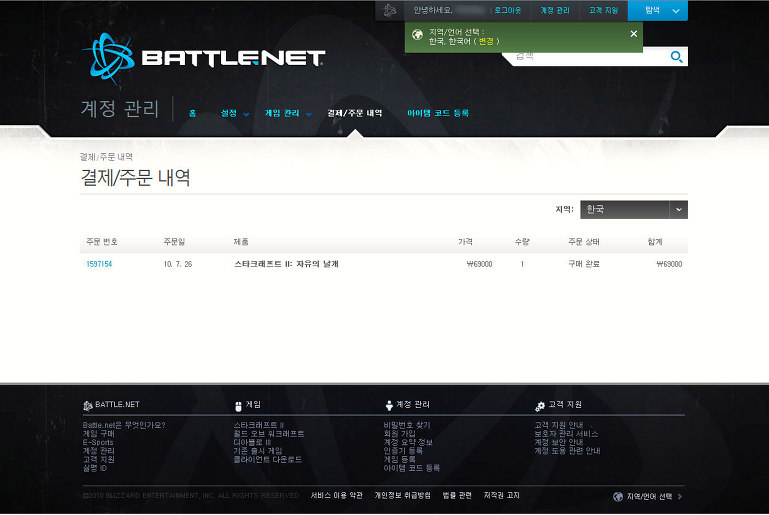Screen dimensions: 769x515
Task: Open the 지역 한국 region dropdown
Action: pyautogui.click(x=634, y=209)
